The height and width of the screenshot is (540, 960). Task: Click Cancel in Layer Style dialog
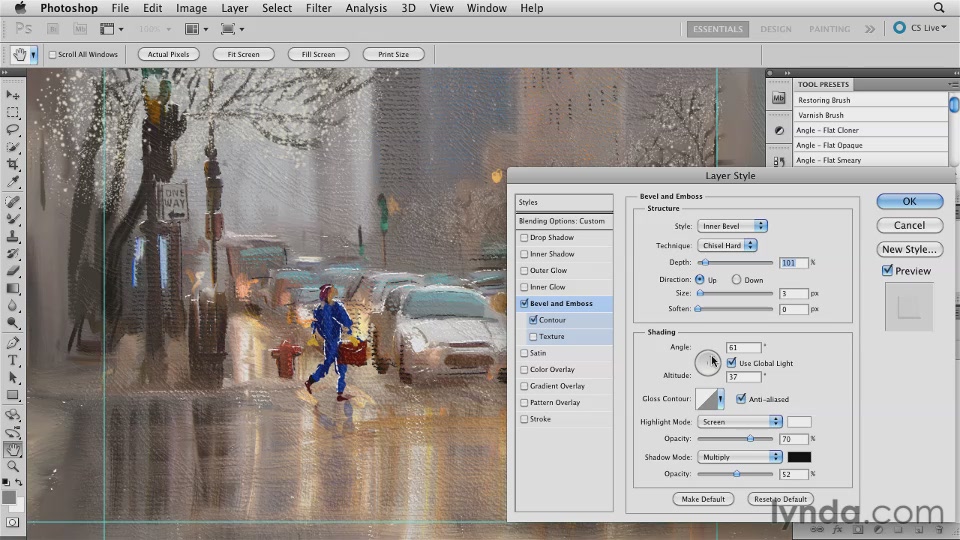[x=909, y=225]
